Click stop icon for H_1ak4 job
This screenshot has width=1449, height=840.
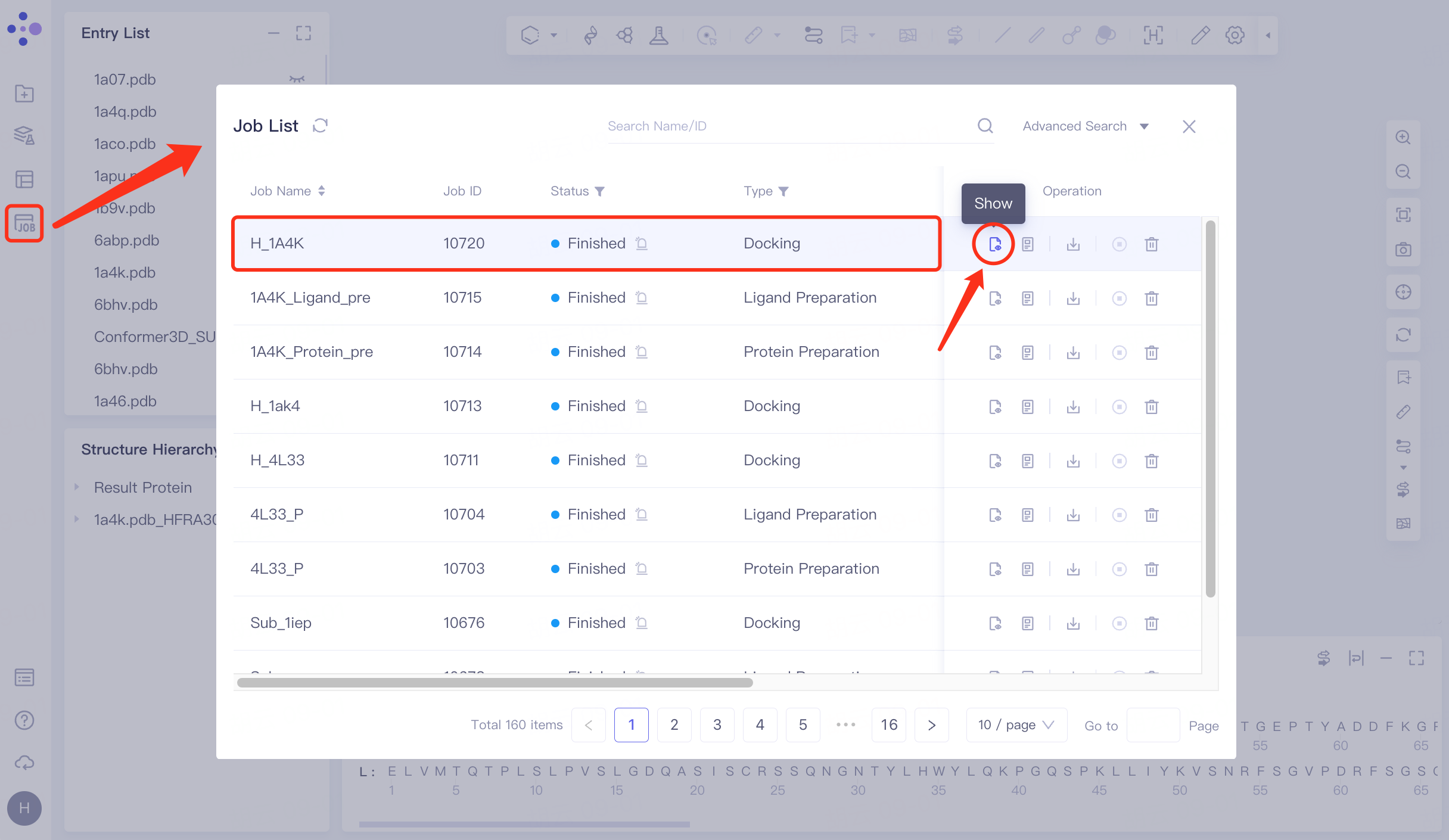click(1119, 407)
